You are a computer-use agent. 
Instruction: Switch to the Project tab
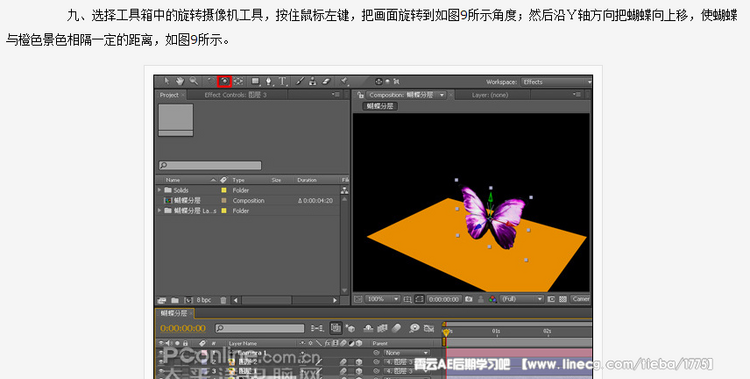[169, 95]
